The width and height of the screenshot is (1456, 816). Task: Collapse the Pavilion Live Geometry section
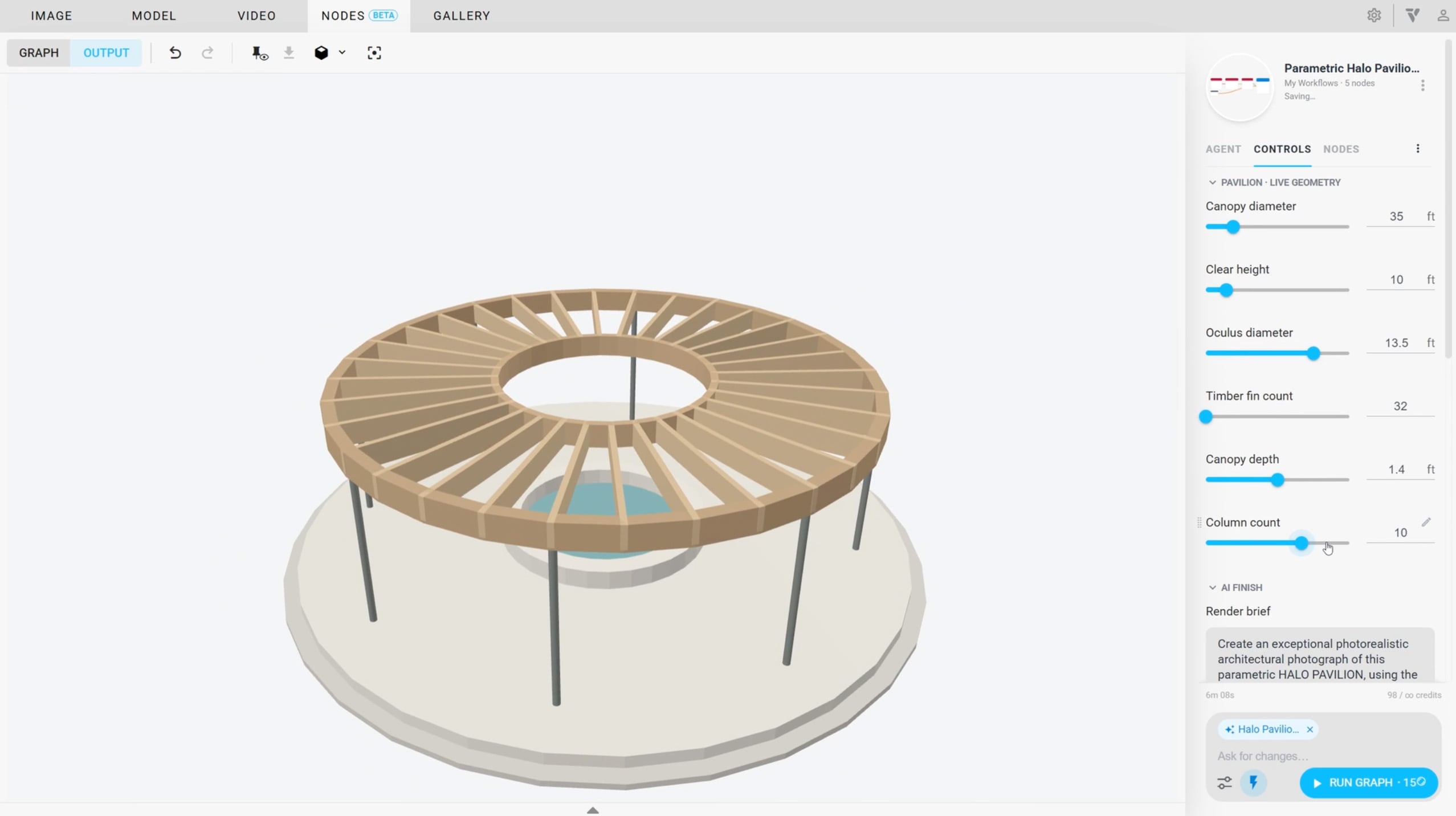point(1212,182)
